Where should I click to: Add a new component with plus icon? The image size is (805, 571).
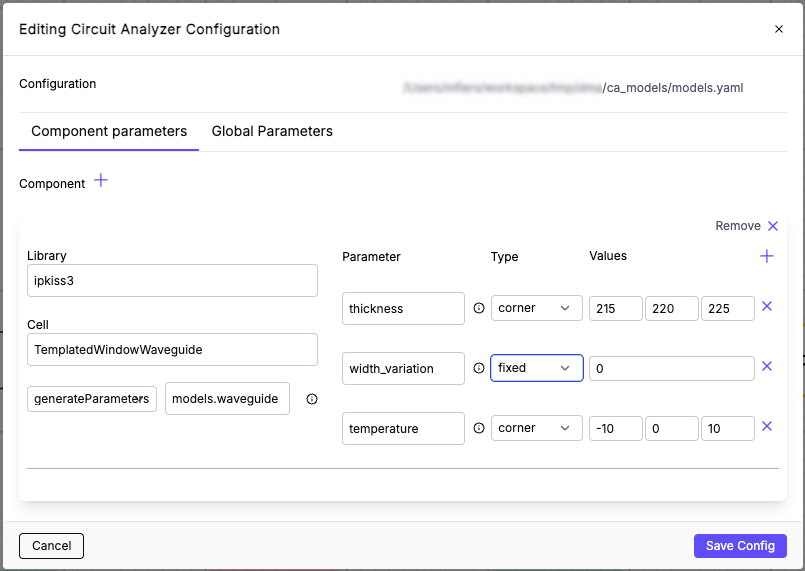101,181
